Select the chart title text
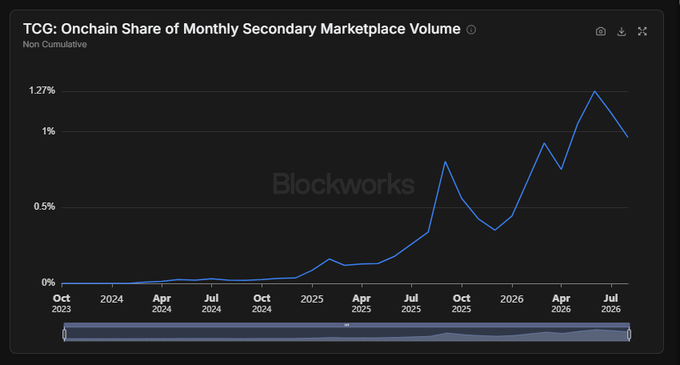This screenshot has width=680, height=365. click(242, 29)
